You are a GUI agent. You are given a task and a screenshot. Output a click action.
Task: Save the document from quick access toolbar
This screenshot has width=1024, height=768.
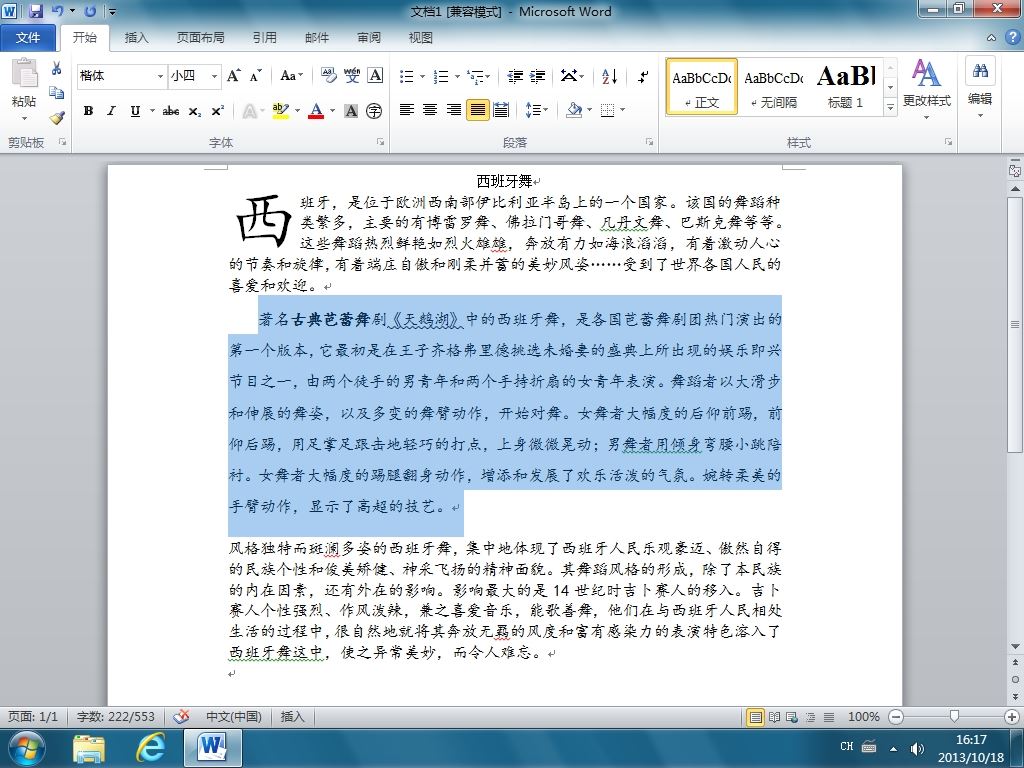(x=35, y=11)
